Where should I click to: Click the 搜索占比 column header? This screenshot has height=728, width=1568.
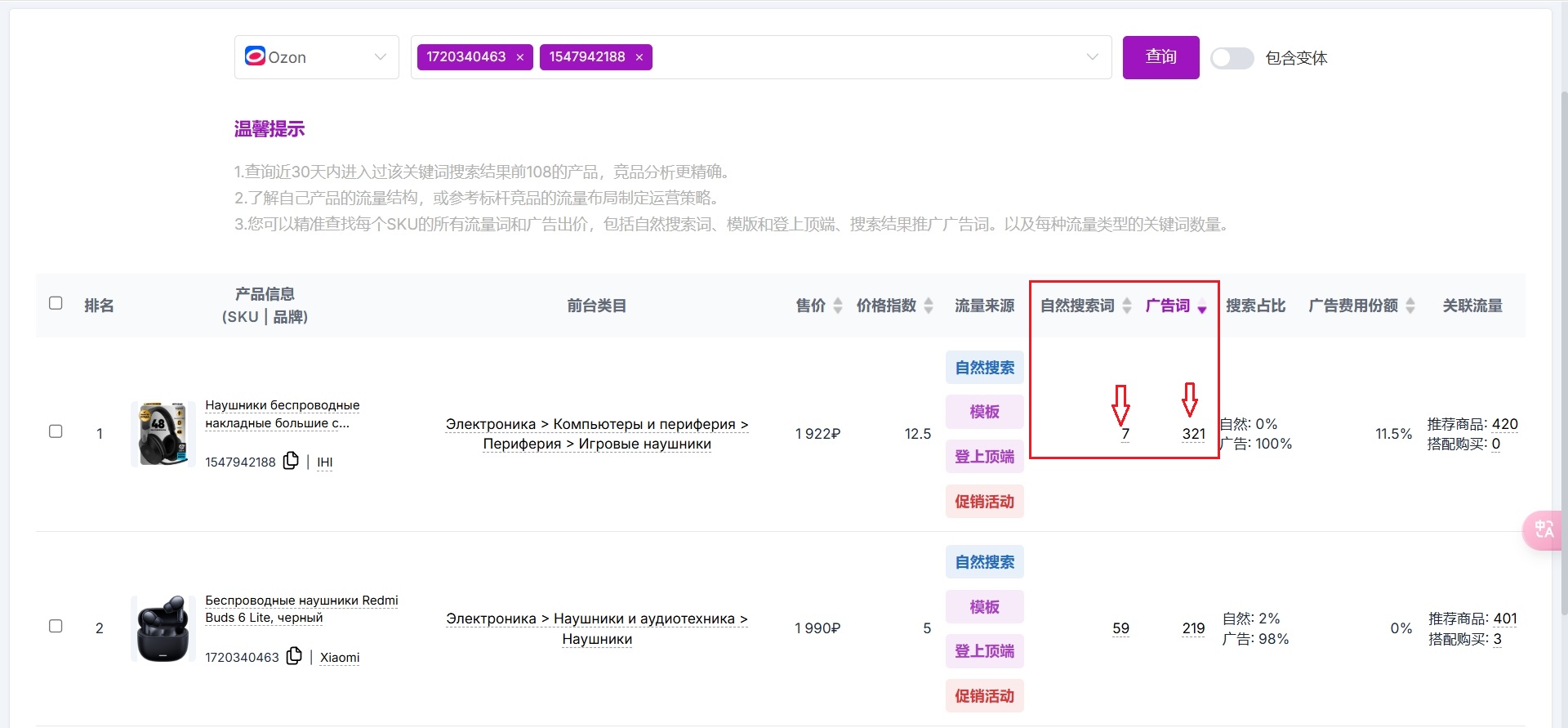(1256, 306)
